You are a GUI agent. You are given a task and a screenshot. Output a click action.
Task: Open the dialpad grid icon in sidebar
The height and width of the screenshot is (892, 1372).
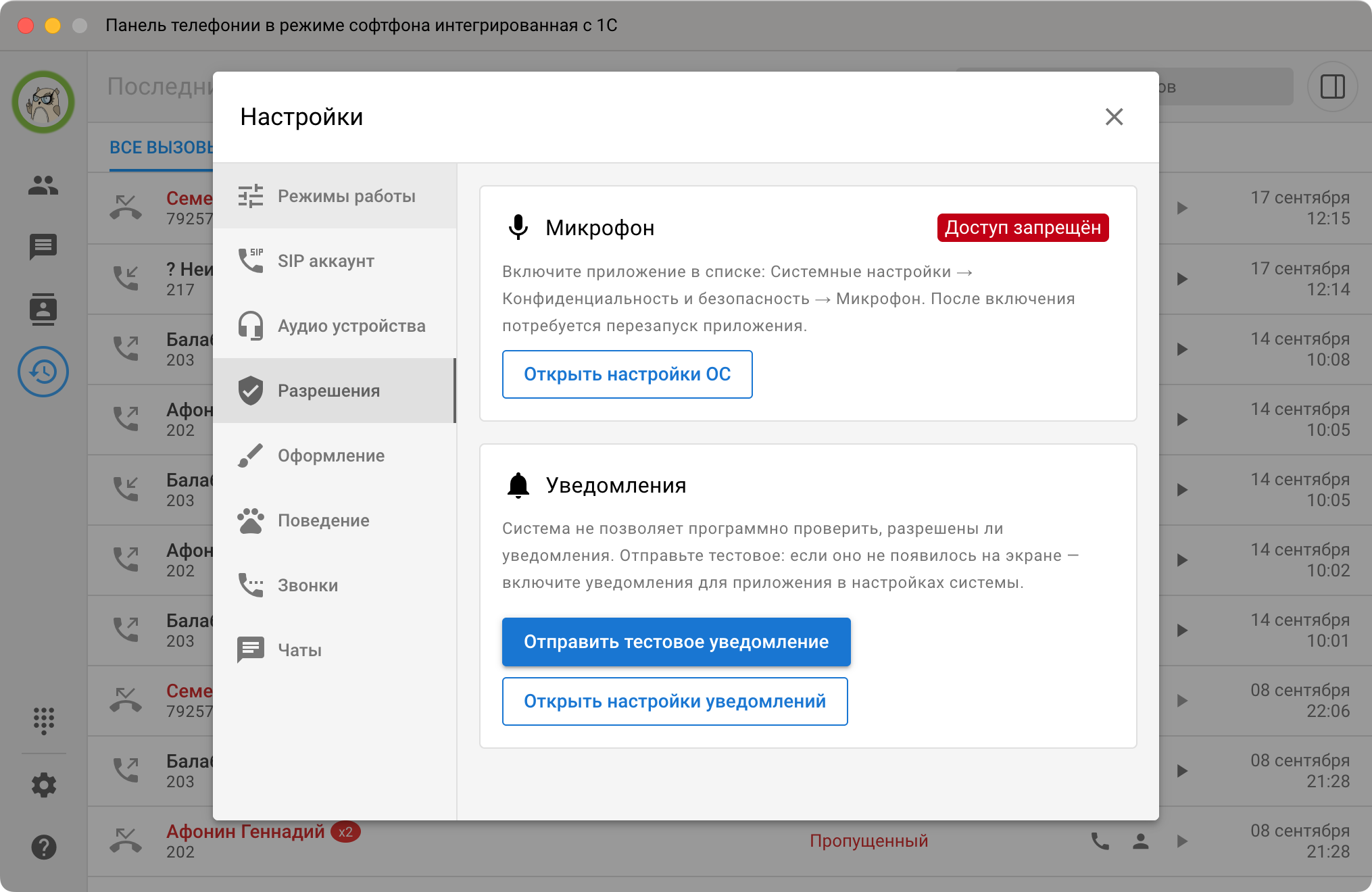click(x=43, y=720)
